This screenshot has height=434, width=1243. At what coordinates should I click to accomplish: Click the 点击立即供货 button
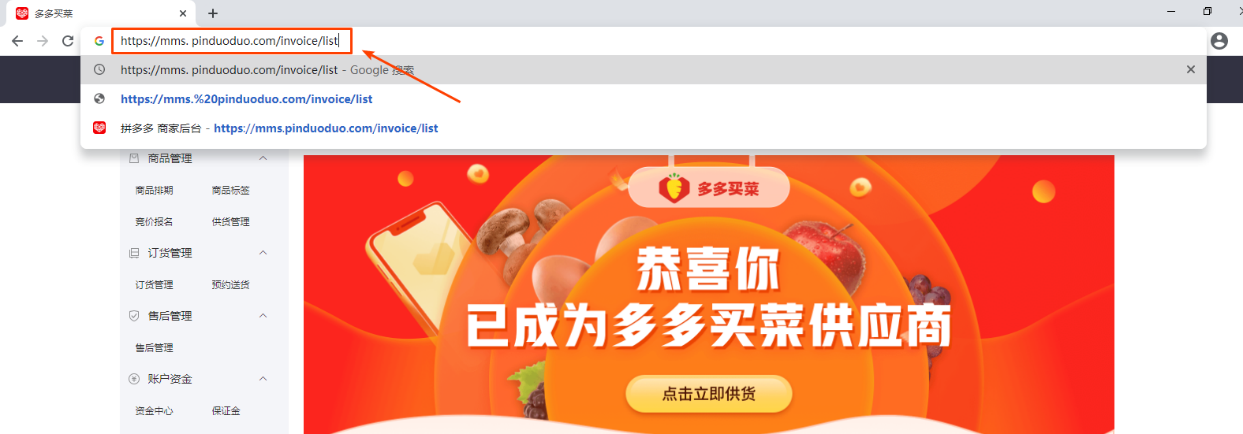coord(709,394)
